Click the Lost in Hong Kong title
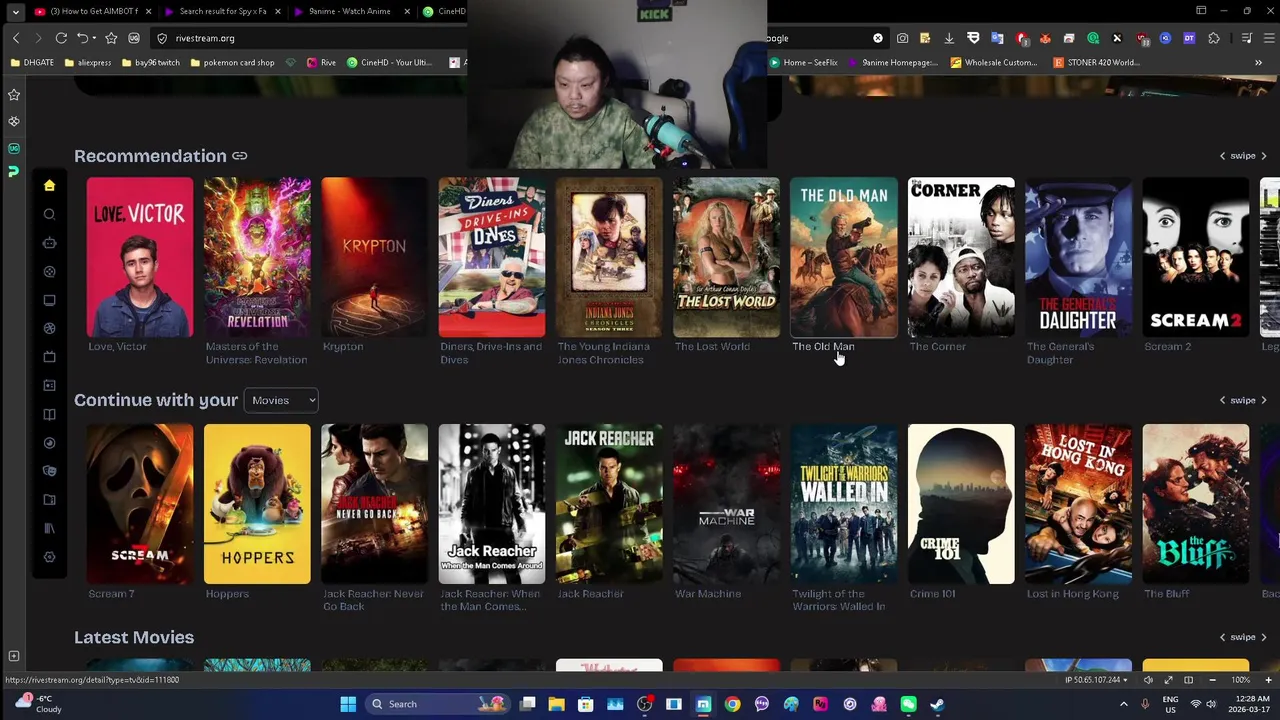This screenshot has height=720, width=1280. 1073,594
